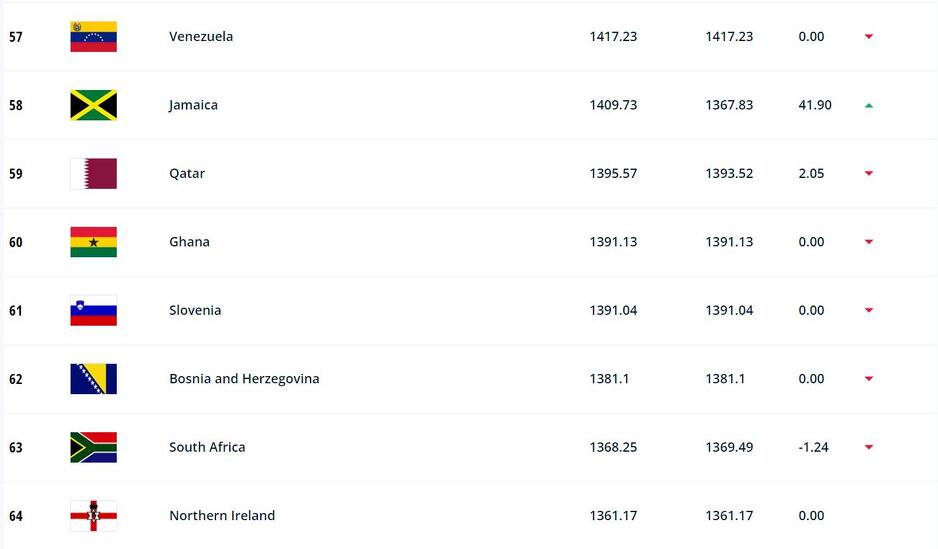The image size is (938, 549).
Task: Click the Ghana flag icon
Action: [x=93, y=242]
